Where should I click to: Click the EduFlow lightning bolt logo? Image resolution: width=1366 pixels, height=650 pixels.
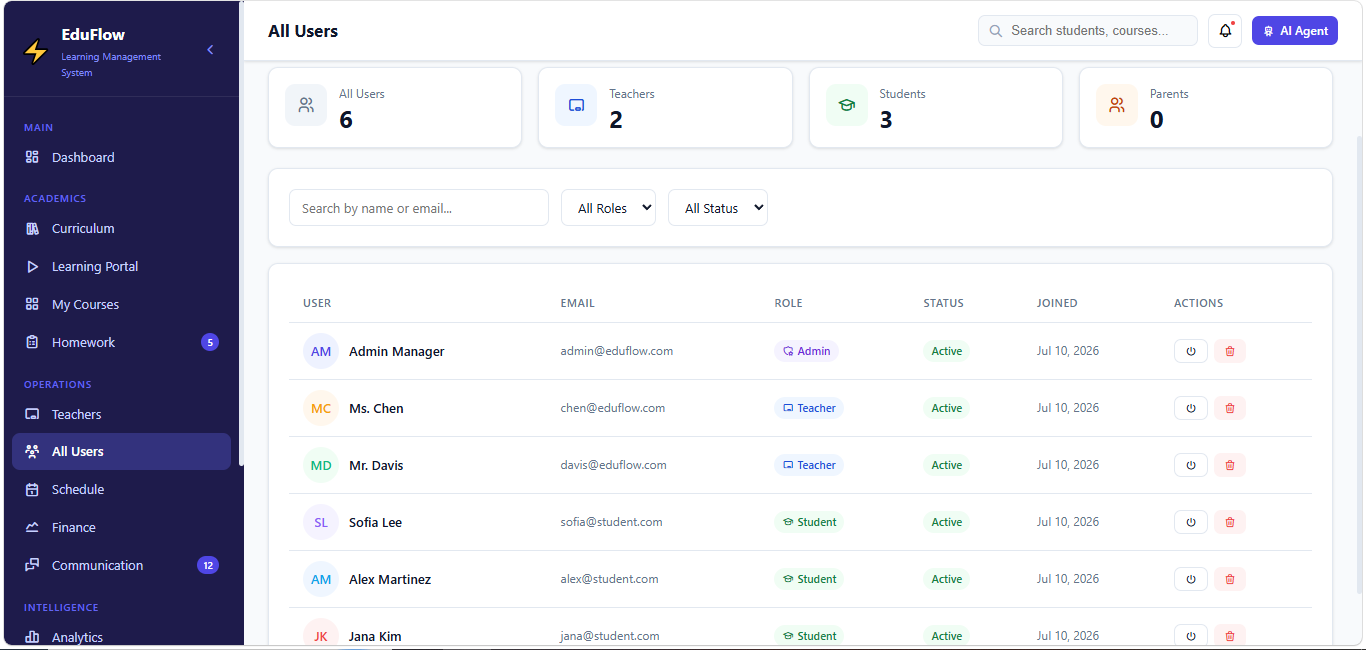pyautogui.click(x=35, y=51)
